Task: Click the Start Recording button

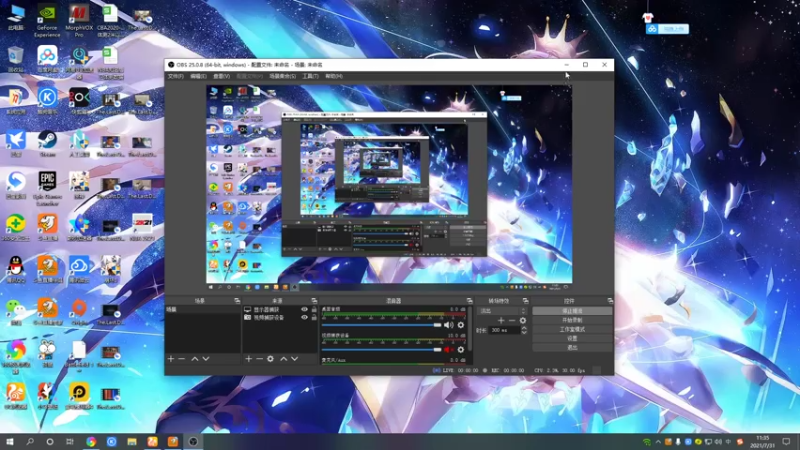Action: [x=572, y=320]
